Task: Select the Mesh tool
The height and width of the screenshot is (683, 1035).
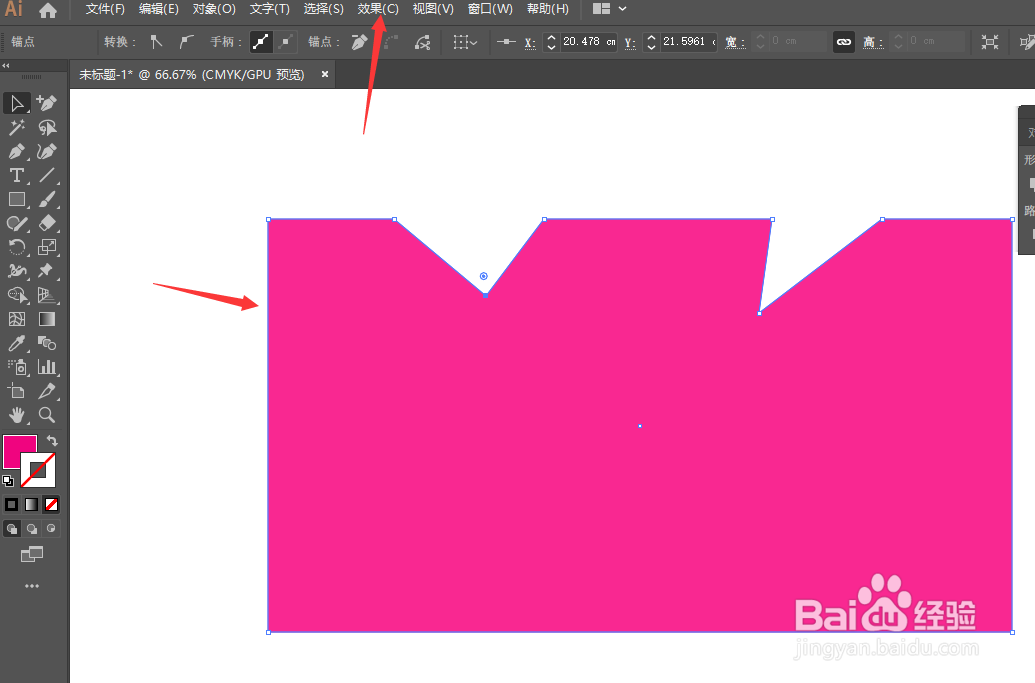Action: click(17, 319)
